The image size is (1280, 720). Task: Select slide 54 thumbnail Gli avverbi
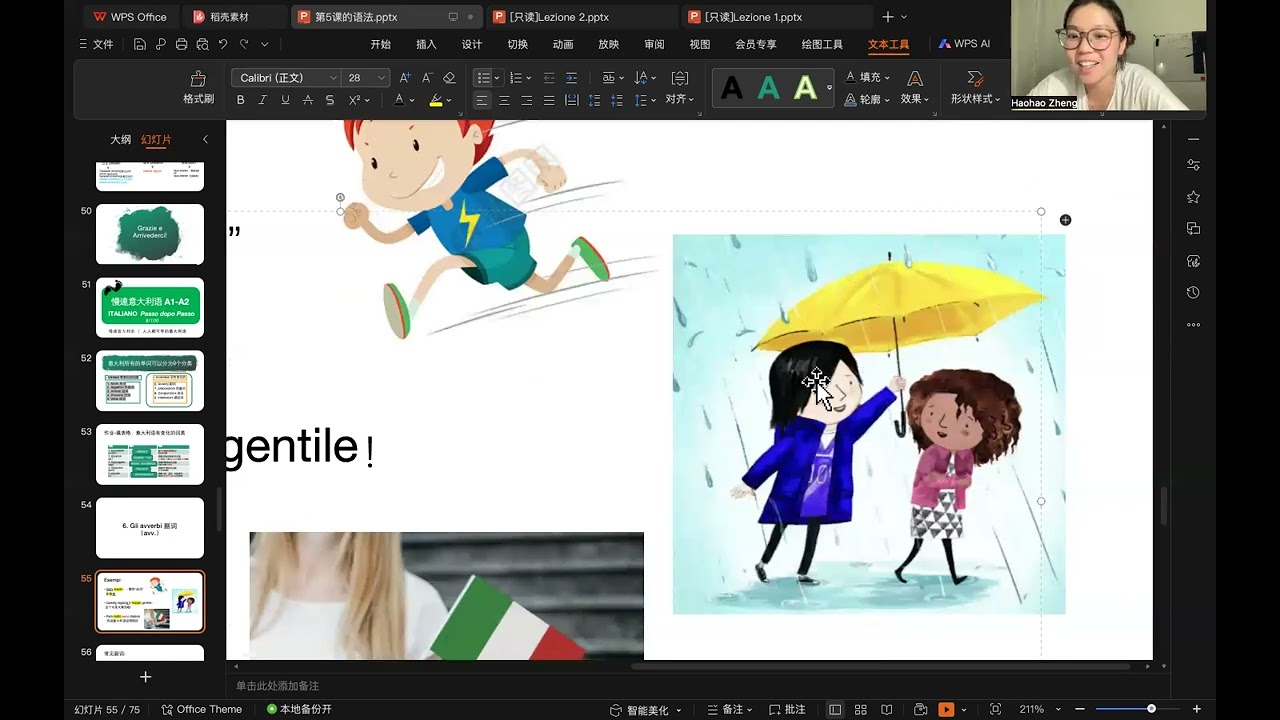150,527
